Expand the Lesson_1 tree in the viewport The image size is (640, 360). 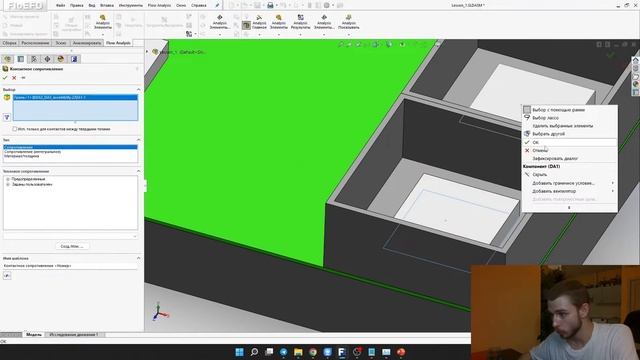[147, 52]
